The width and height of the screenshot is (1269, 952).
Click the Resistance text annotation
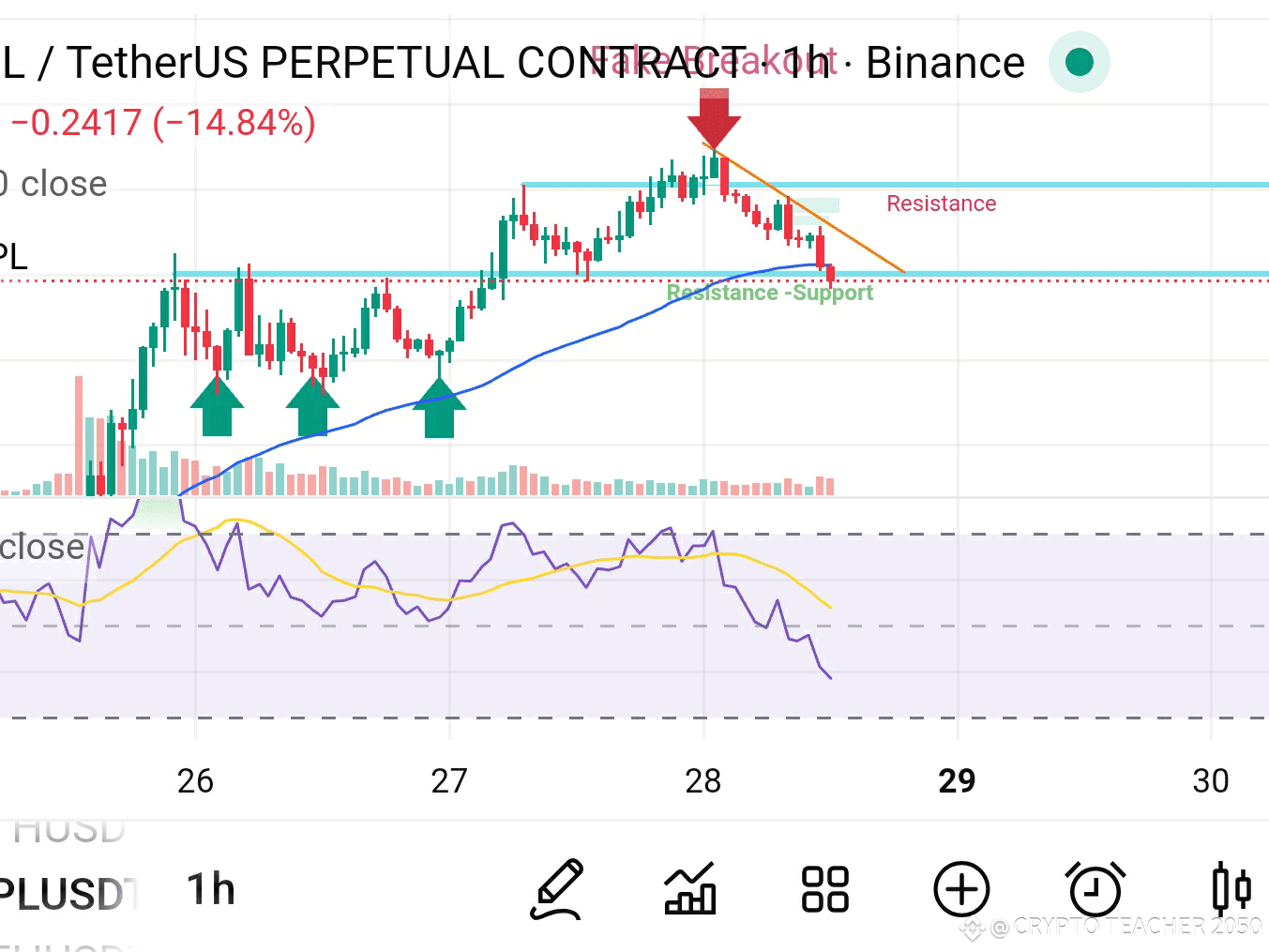point(941,203)
